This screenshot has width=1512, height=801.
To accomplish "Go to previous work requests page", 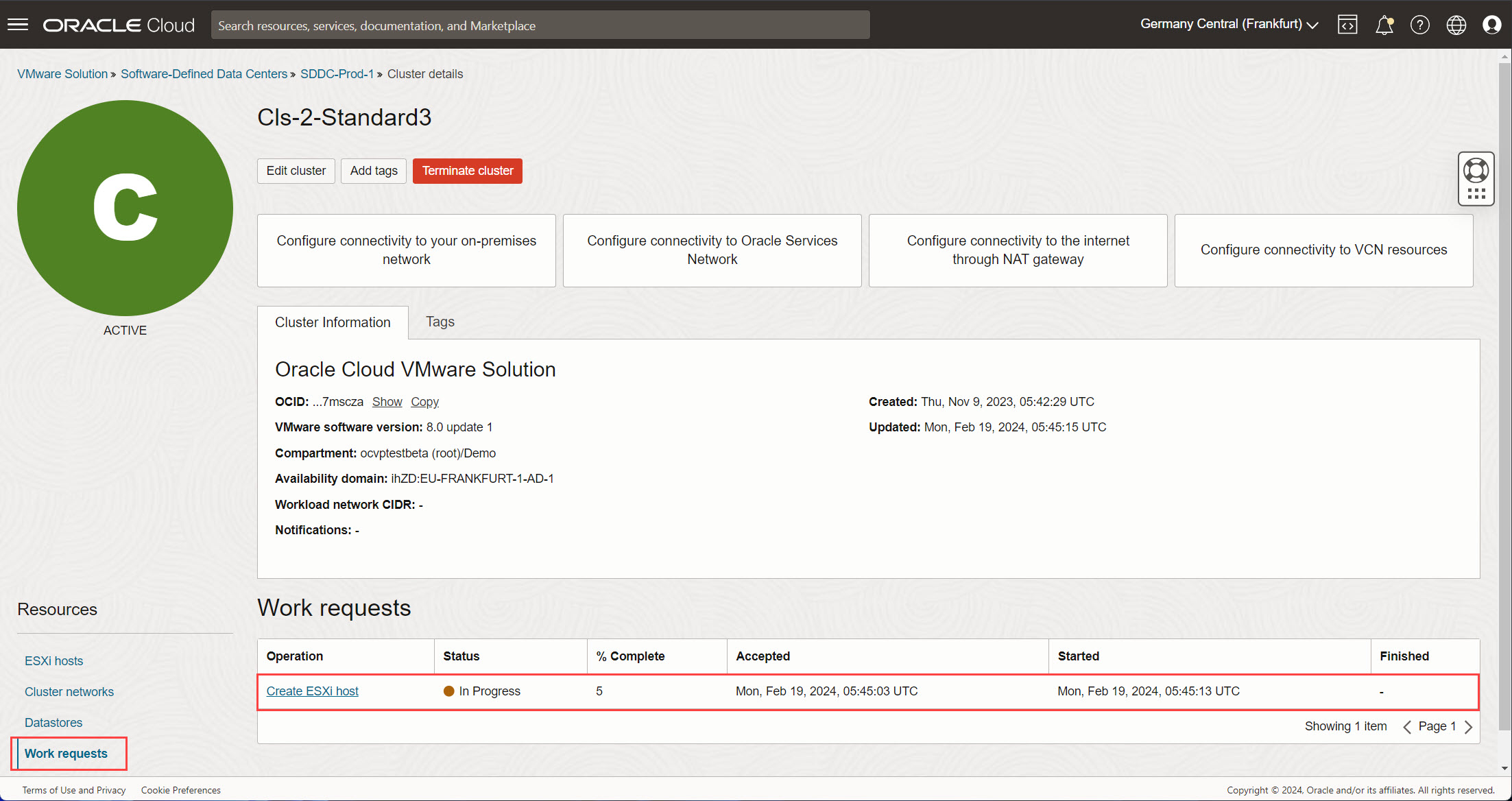I will [x=1406, y=727].
